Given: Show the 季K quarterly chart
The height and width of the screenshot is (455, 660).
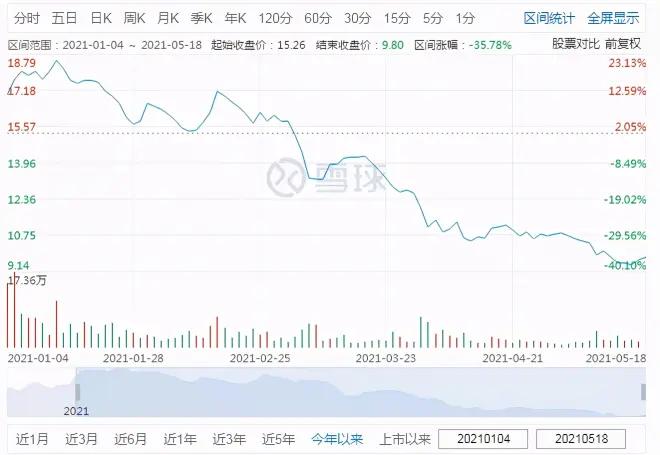Looking at the screenshot, I should point(201,18).
